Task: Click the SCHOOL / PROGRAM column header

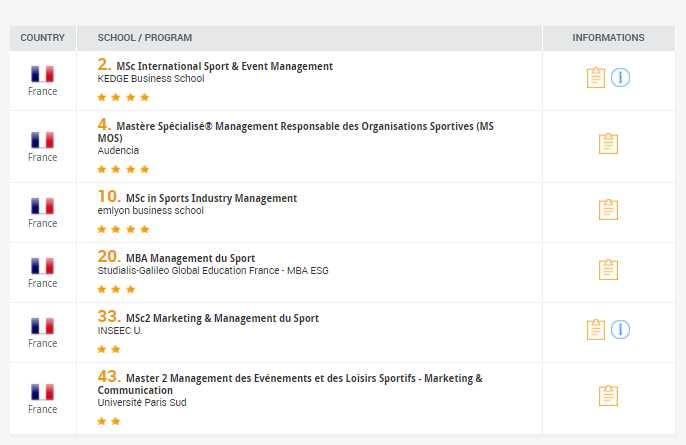Action: pyautogui.click(x=145, y=38)
